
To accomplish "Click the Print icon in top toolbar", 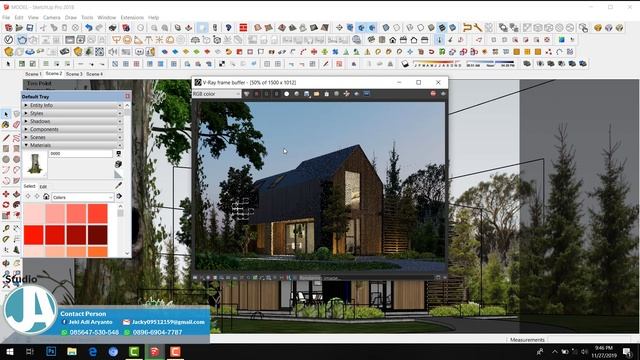I will [x=113, y=28].
